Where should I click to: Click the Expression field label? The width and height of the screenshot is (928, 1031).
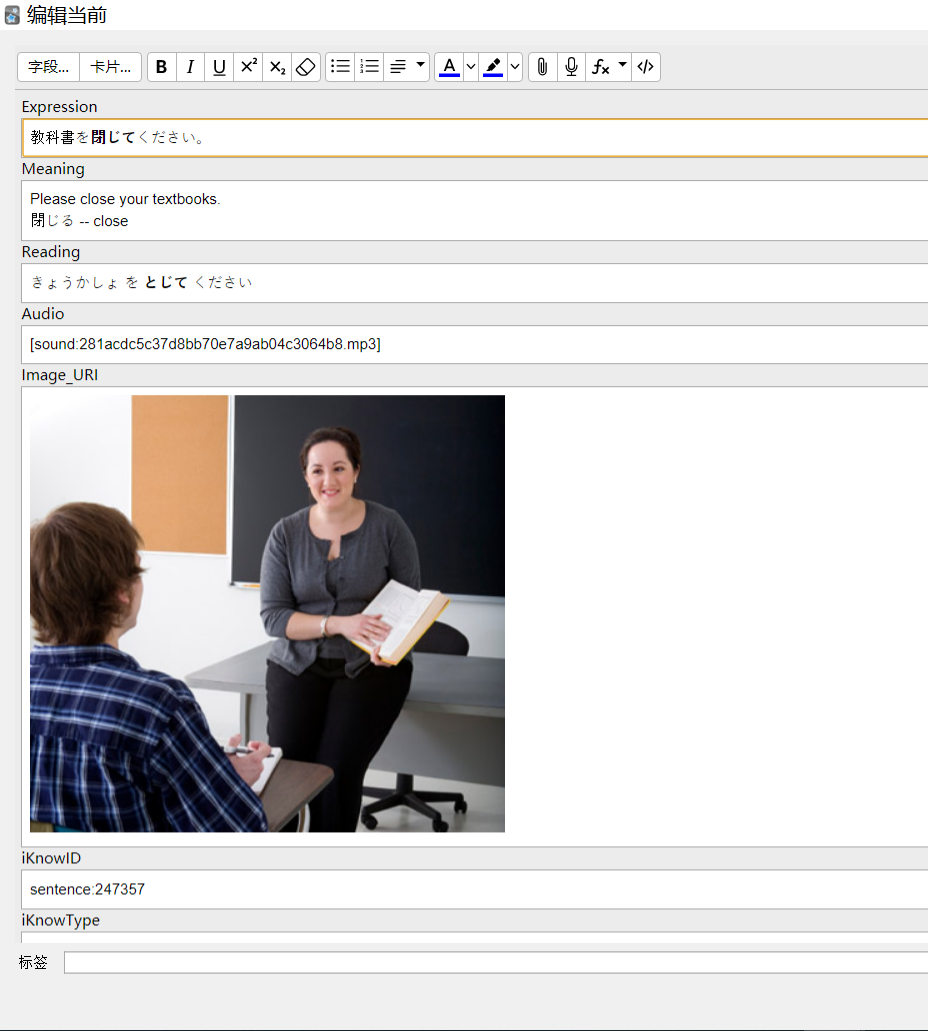pyautogui.click(x=59, y=107)
